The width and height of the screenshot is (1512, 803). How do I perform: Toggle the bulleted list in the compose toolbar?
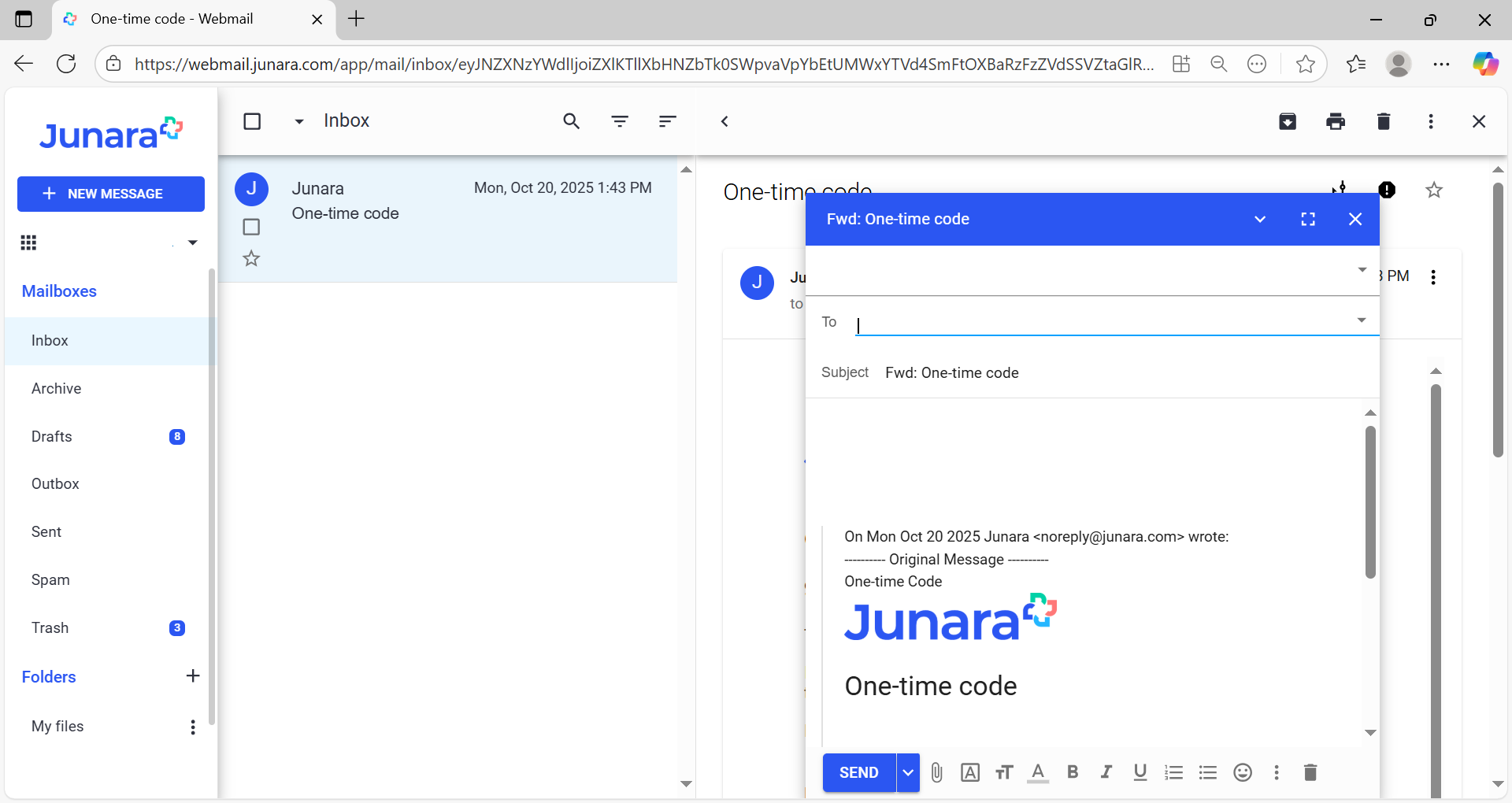(1208, 772)
